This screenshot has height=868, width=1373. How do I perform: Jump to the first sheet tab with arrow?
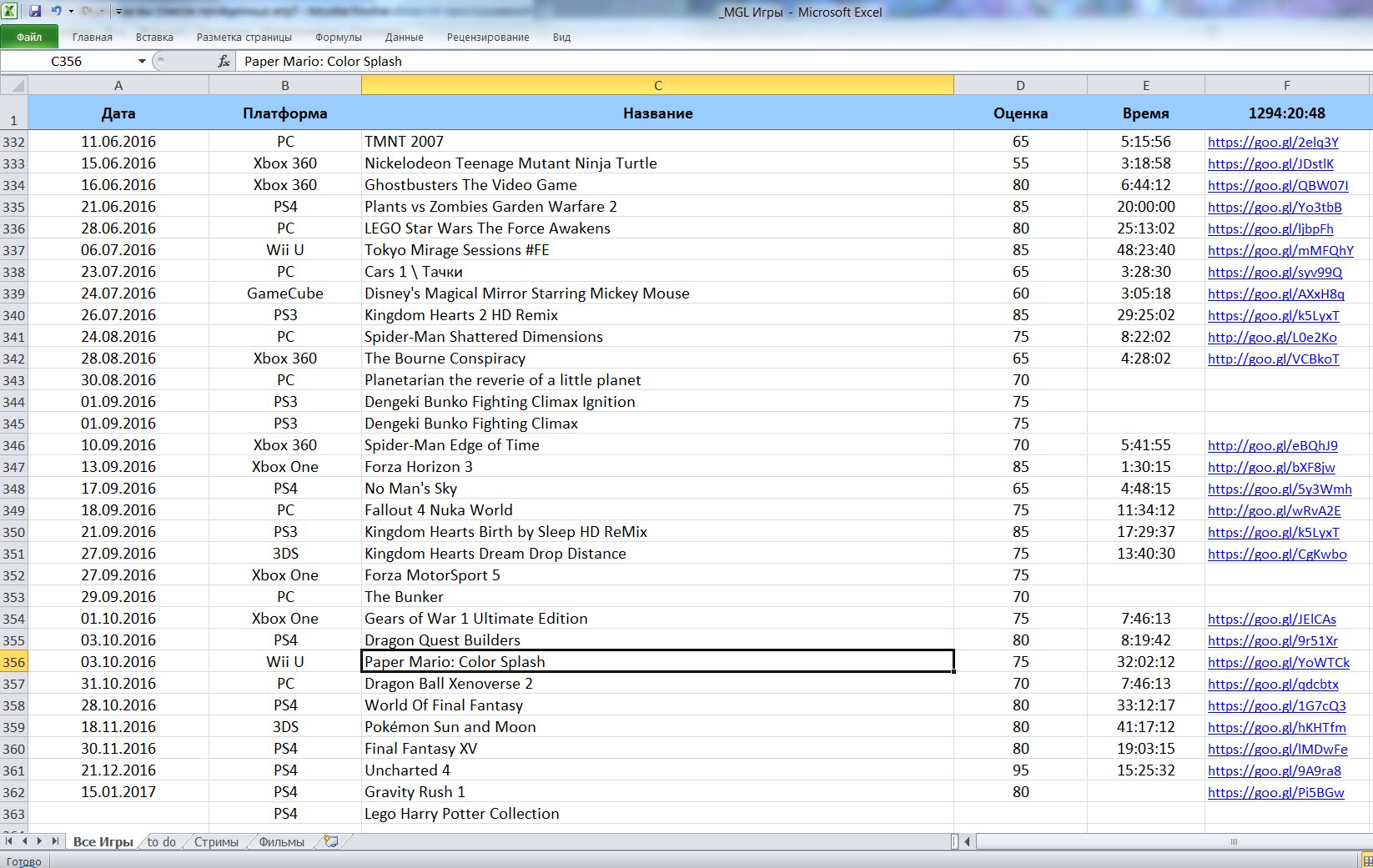(9, 841)
